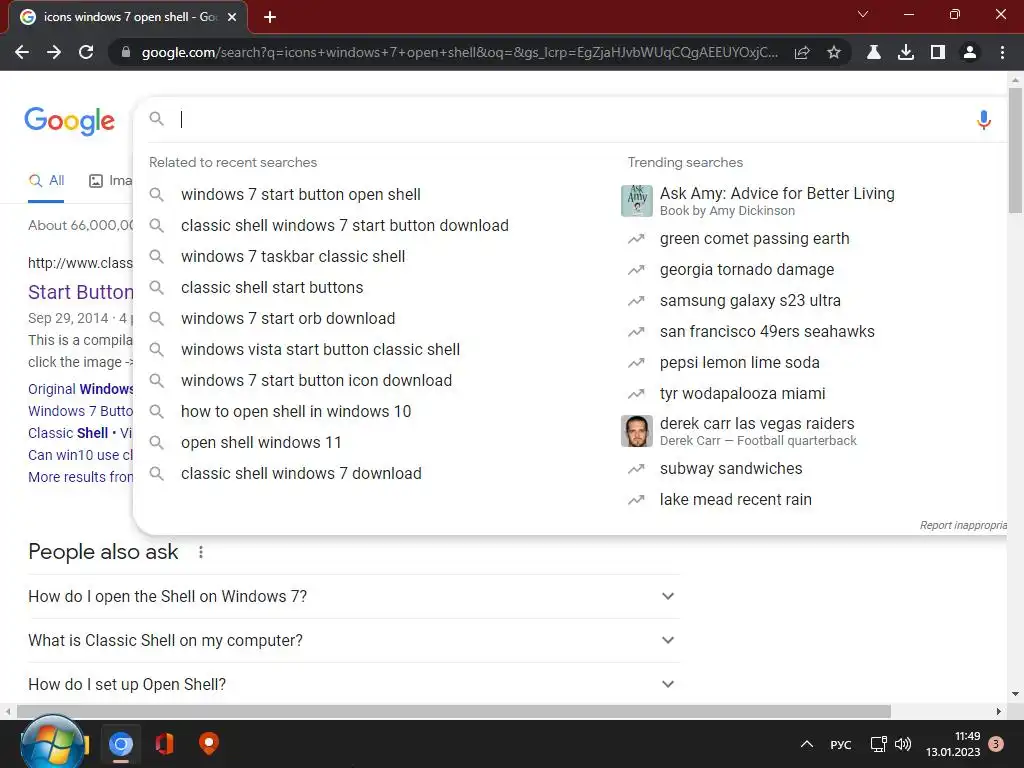This screenshot has width=1024, height=768.
Task: Go back to the previous page
Action: (22, 52)
